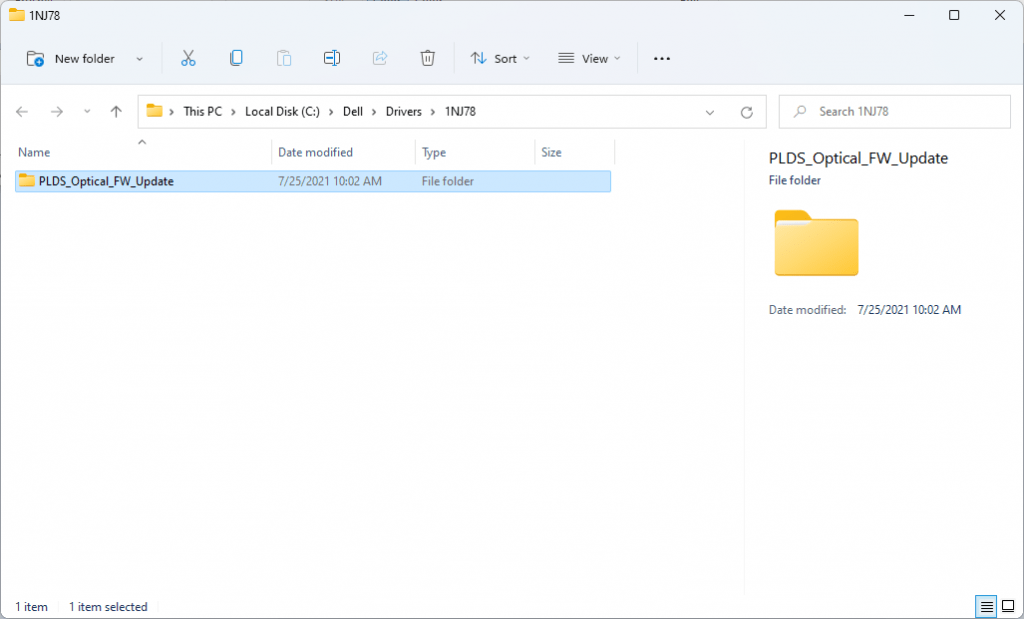Expand the New folder dropdown arrow
This screenshot has height=619, width=1024.
click(139, 59)
